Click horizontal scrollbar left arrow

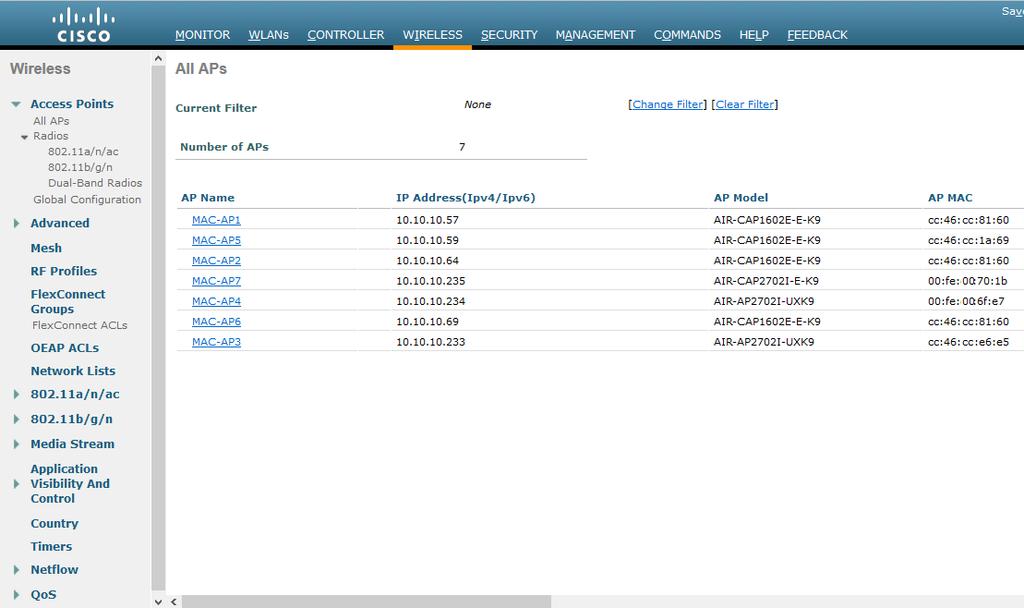pyautogui.click(x=174, y=601)
